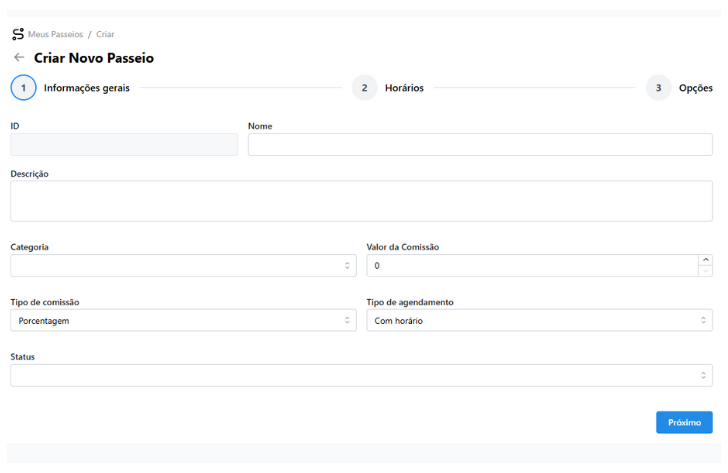
Task: Click inside the Descrição text area
Action: 361,201
